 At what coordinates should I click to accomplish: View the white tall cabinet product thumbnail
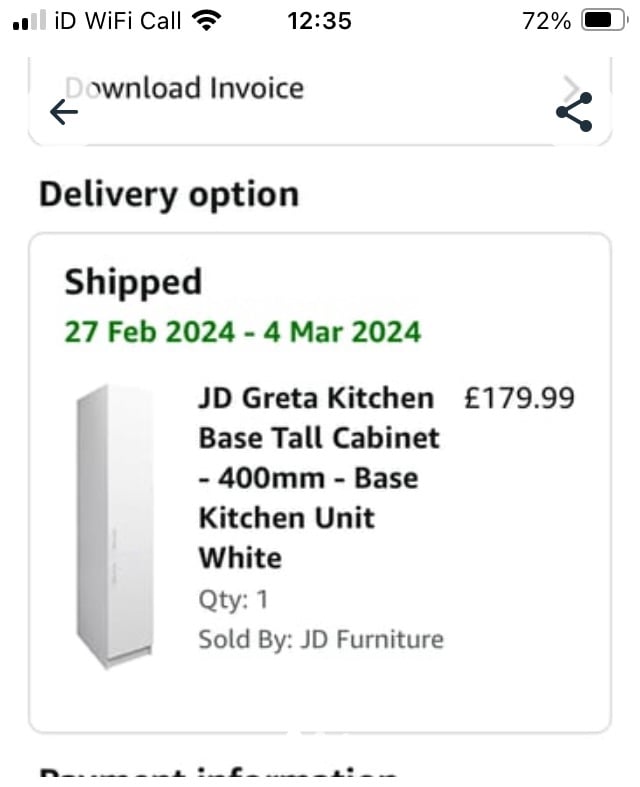point(114,526)
